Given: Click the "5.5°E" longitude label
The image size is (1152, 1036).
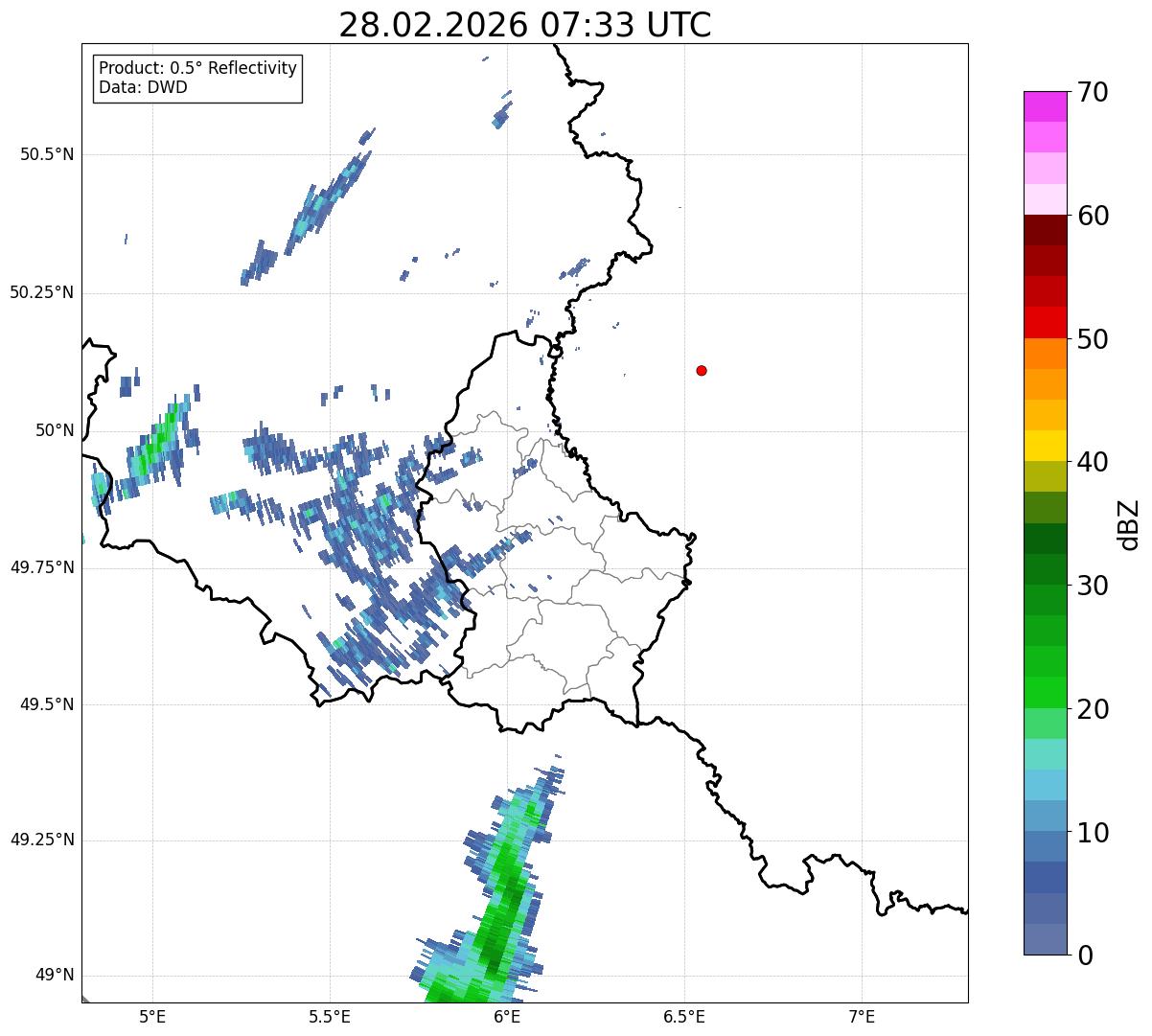Looking at the screenshot, I should point(330,1016).
